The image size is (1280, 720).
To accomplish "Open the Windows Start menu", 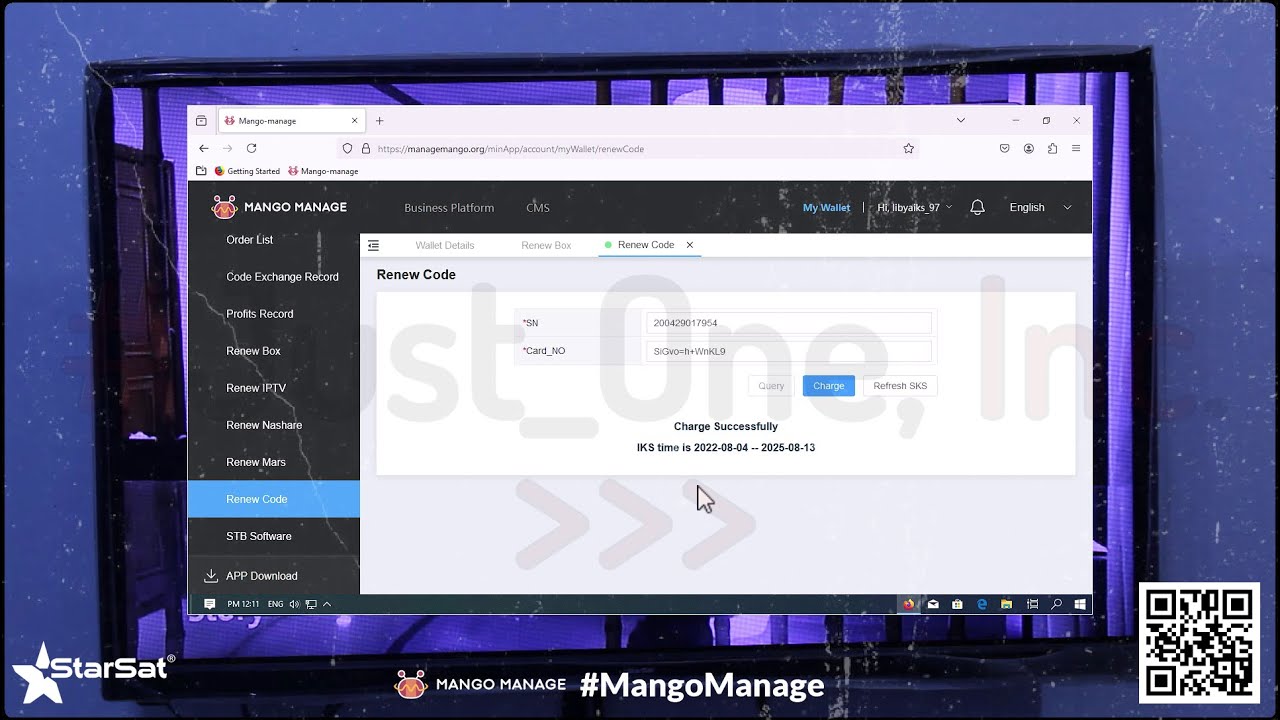I will coord(1080,604).
